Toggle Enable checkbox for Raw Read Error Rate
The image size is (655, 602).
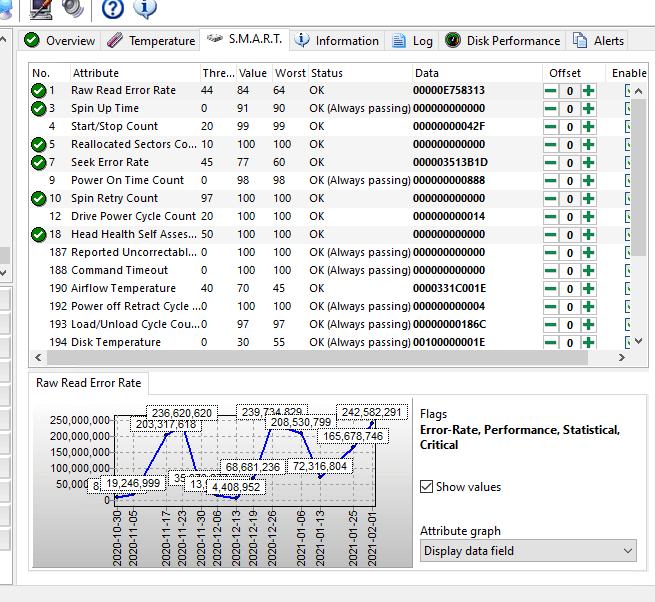pyautogui.click(x=627, y=91)
